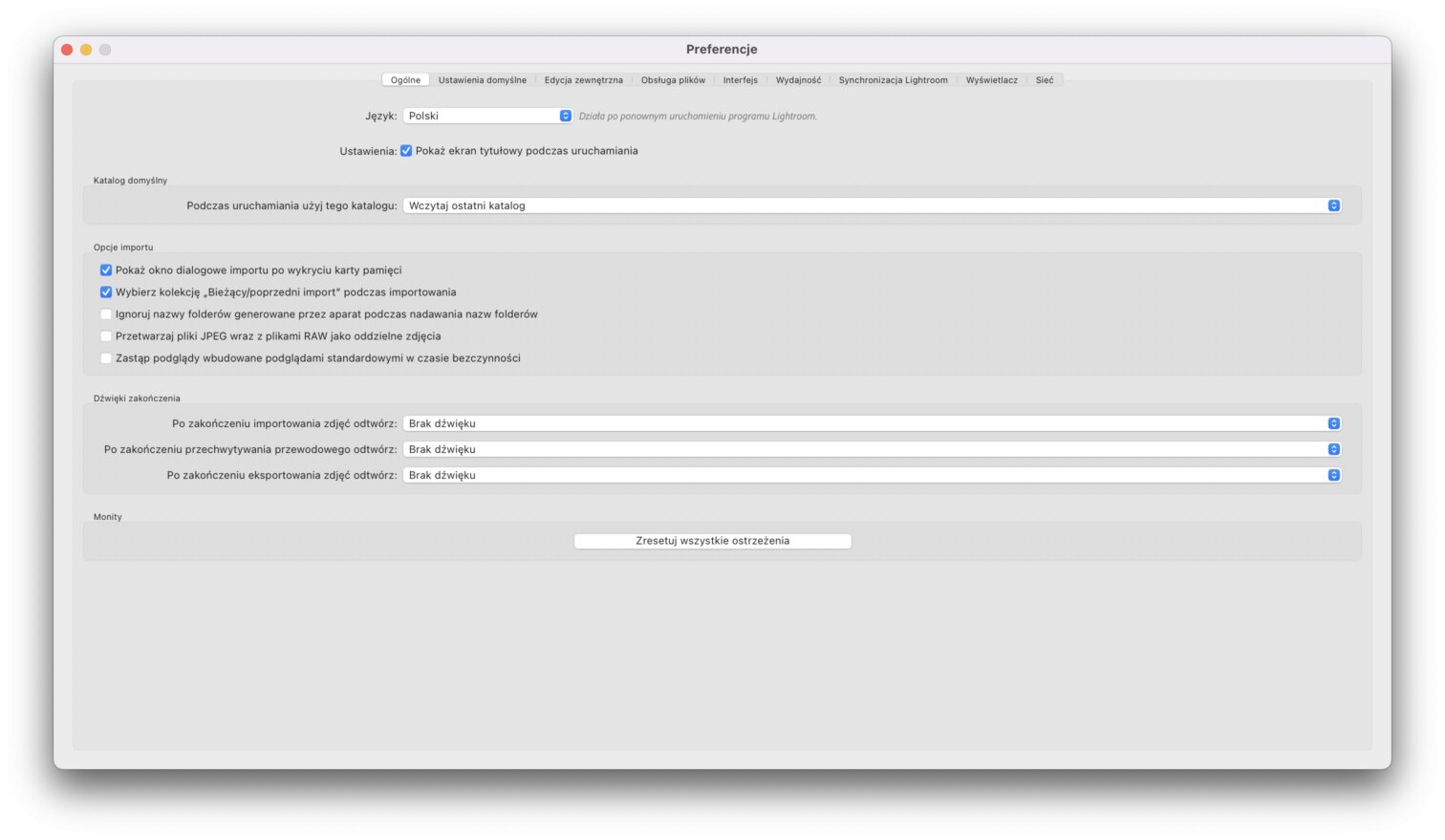
Task: Open the export completion sound dropdown
Action: (x=871, y=475)
